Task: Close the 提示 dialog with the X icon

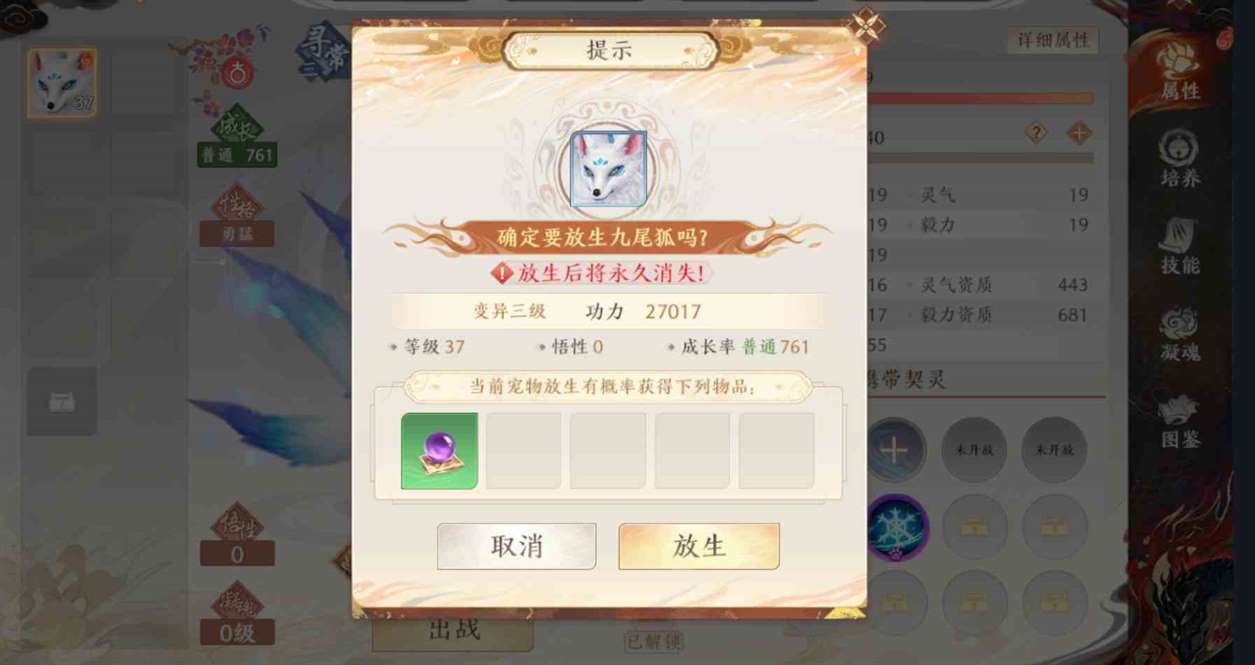Action: [x=866, y=26]
